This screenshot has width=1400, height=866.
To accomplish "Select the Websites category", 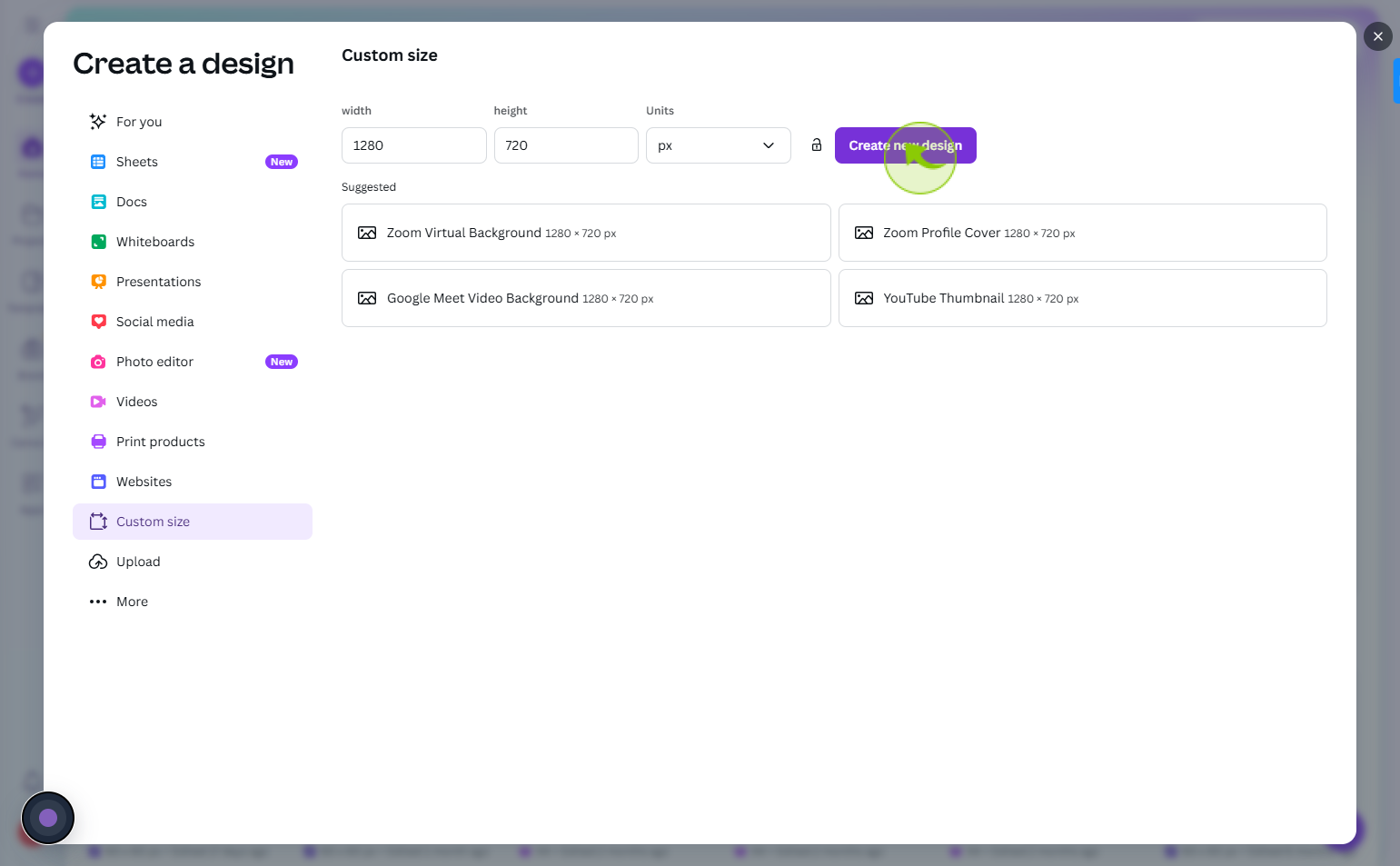I will 193,482.
